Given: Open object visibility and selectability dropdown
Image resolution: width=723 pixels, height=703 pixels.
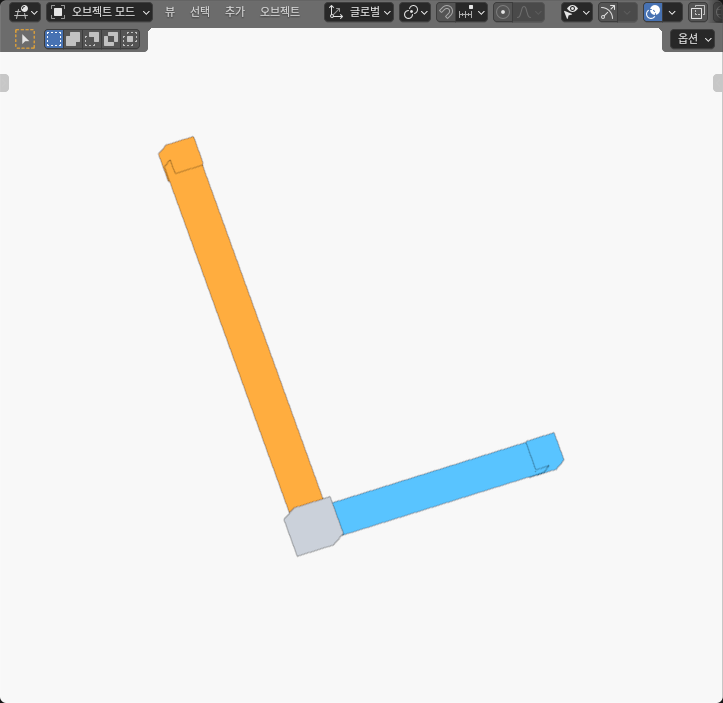Looking at the screenshot, I should 577,12.
